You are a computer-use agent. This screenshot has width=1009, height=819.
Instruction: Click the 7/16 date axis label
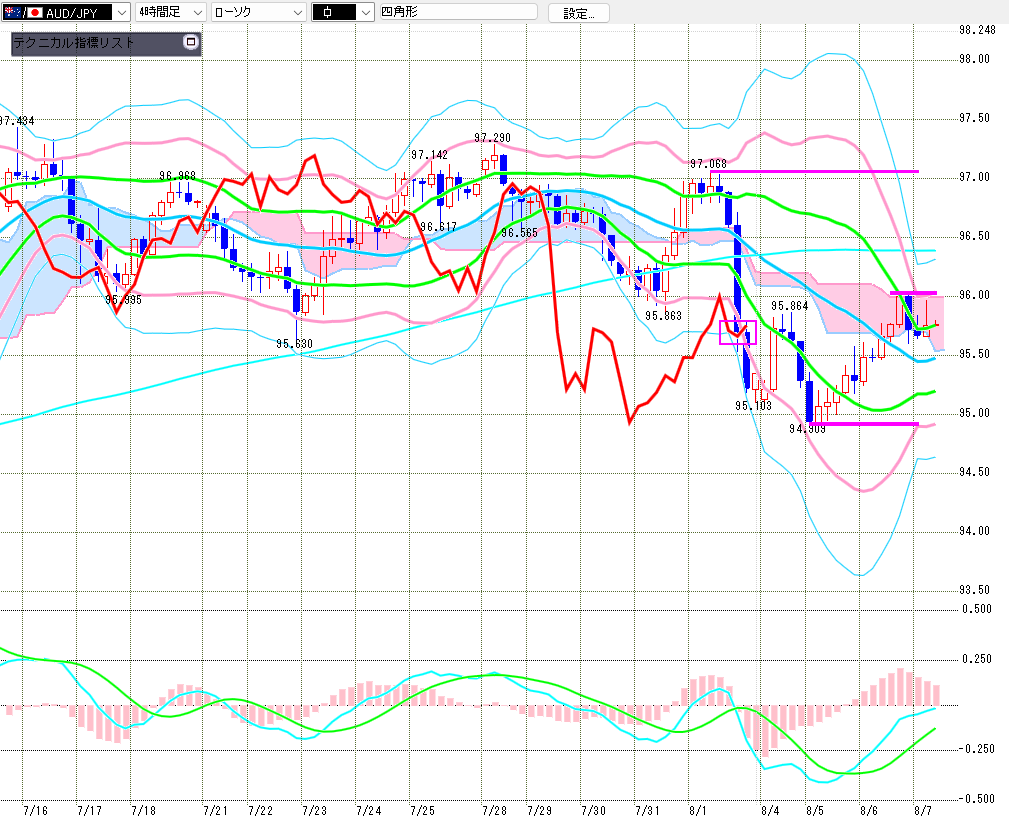pos(35,810)
